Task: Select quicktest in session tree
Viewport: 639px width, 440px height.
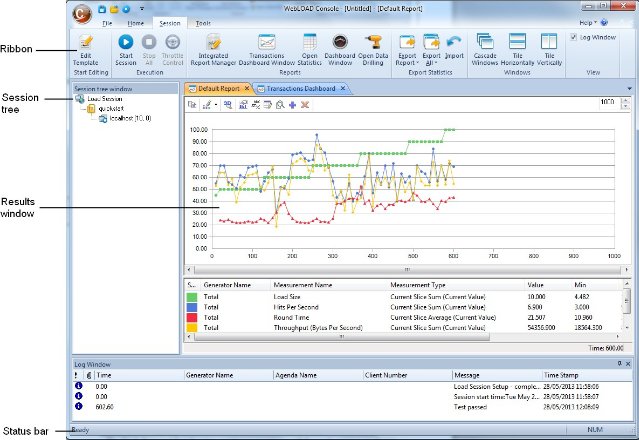Action: click(109, 110)
